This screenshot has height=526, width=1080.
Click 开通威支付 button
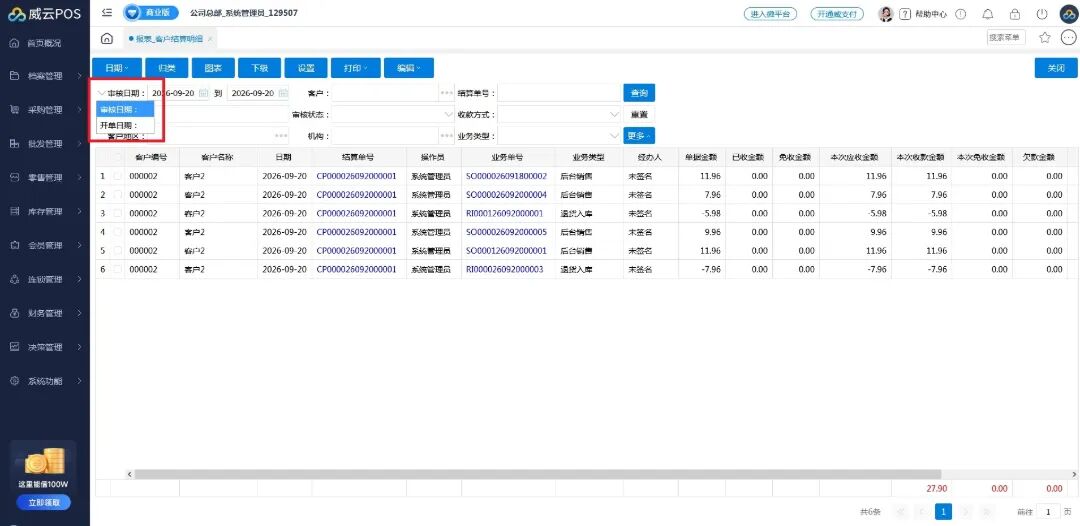coord(837,14)
